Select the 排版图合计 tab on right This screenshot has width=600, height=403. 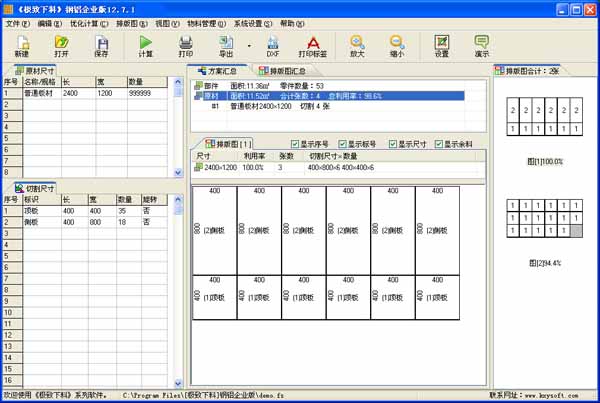coord(527,71)
